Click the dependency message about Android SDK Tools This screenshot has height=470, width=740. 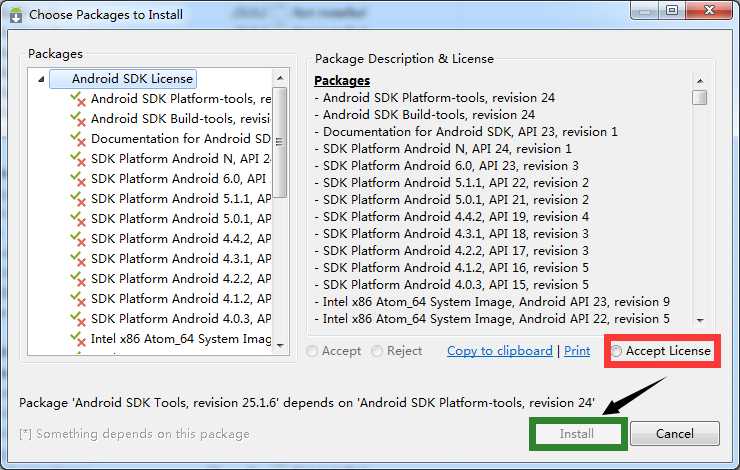click(307, 403)
